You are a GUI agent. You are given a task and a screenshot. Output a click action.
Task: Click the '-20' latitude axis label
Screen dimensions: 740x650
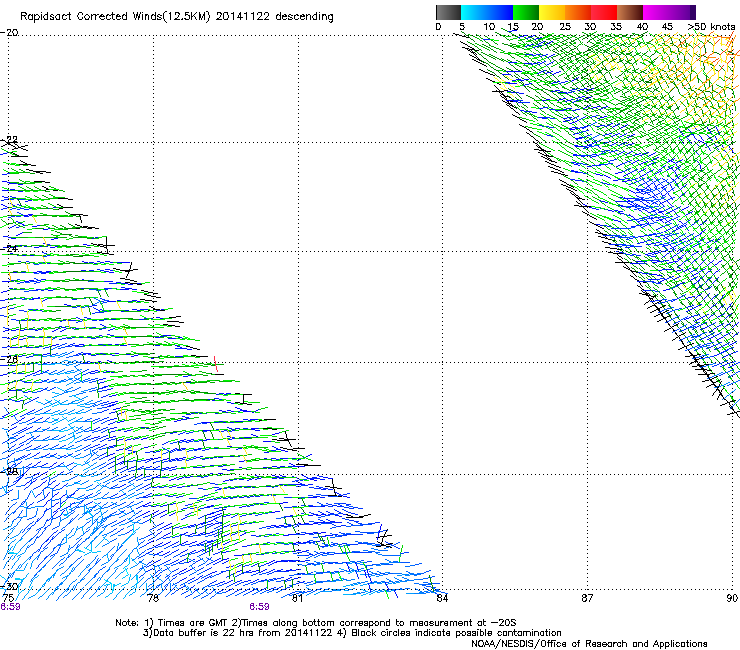click(9, 32)
